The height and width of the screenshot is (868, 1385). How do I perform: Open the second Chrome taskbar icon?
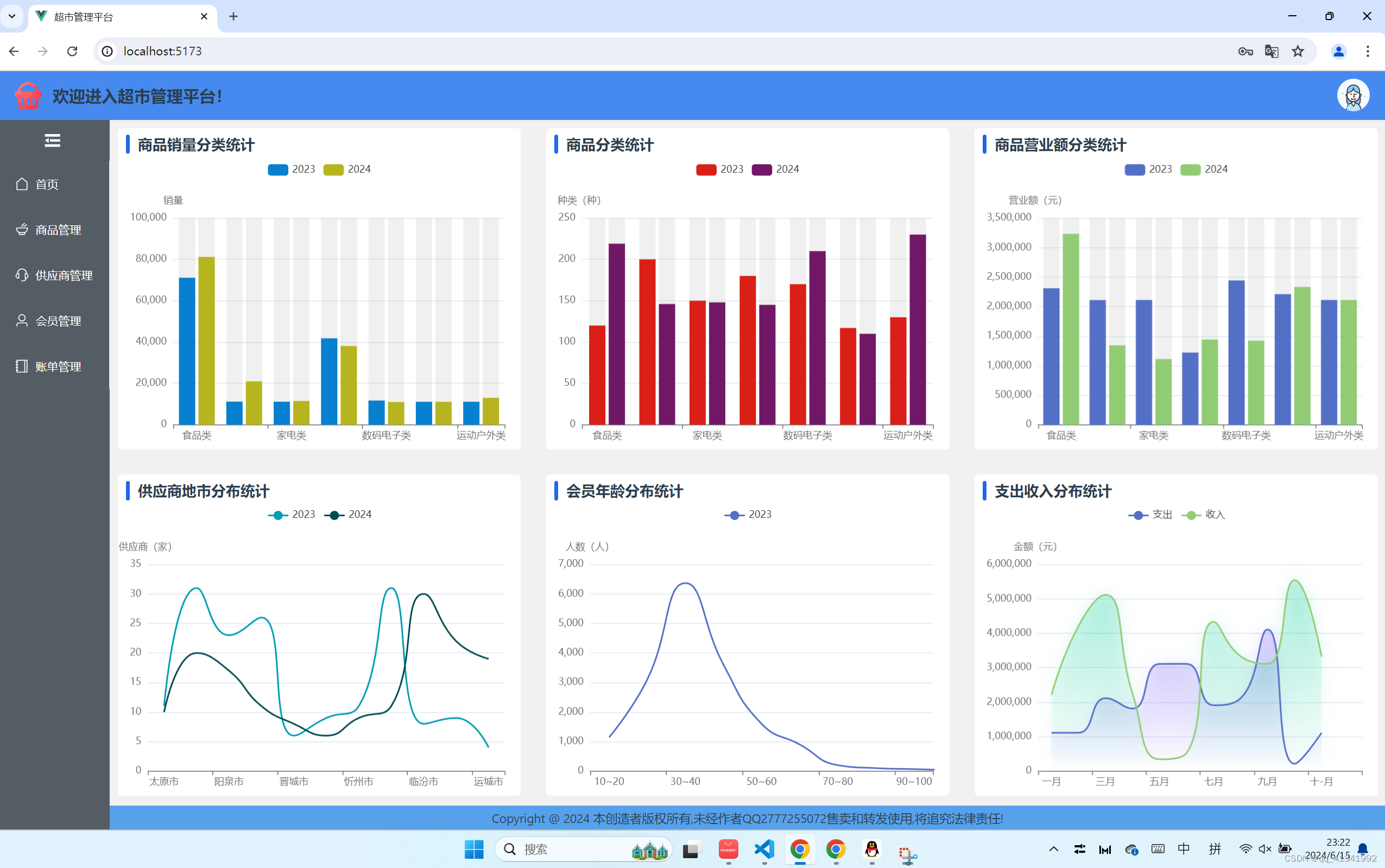coord(836,849)
